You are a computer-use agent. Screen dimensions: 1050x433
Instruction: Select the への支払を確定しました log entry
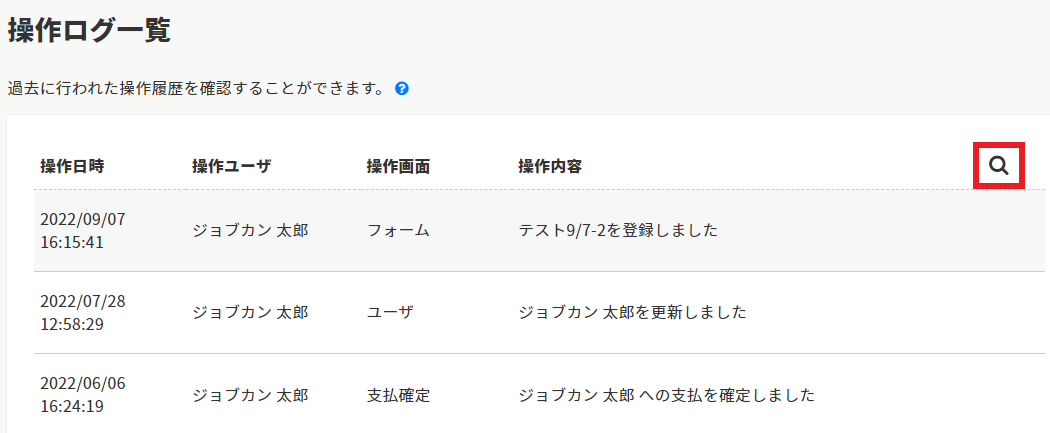coord(666,394)
